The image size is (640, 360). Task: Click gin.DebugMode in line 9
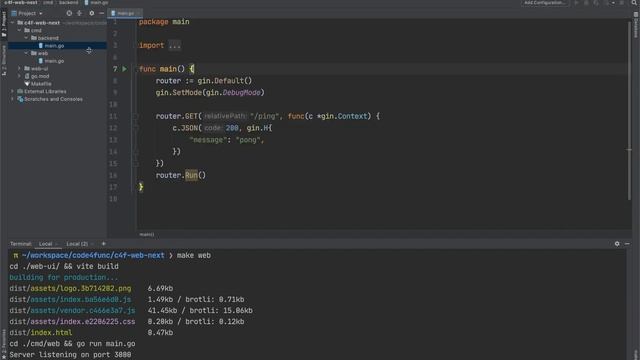pyautogui.click(x=233, y=93)
